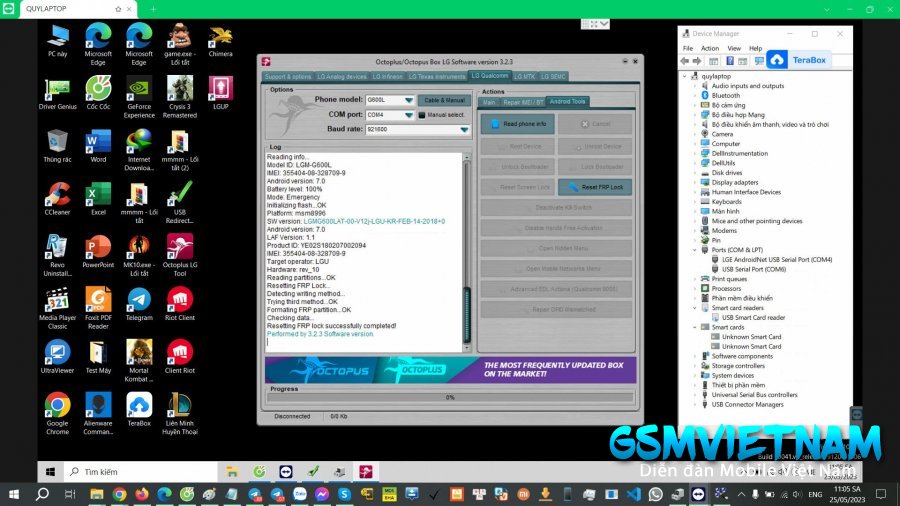Open host notification center icon
The width and height of the screenshot is (900, 506).
880,494
